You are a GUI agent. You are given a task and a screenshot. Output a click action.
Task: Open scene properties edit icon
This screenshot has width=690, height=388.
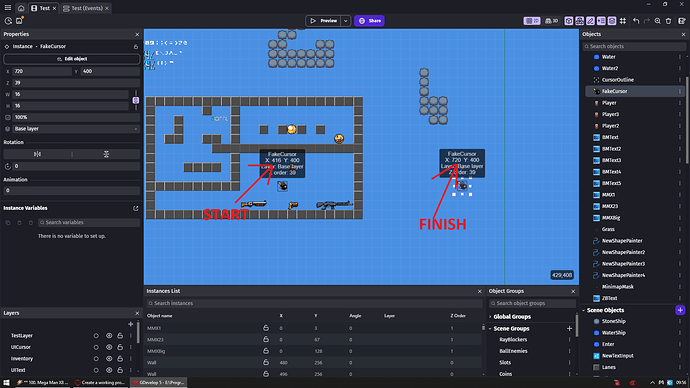pos(682,21)
